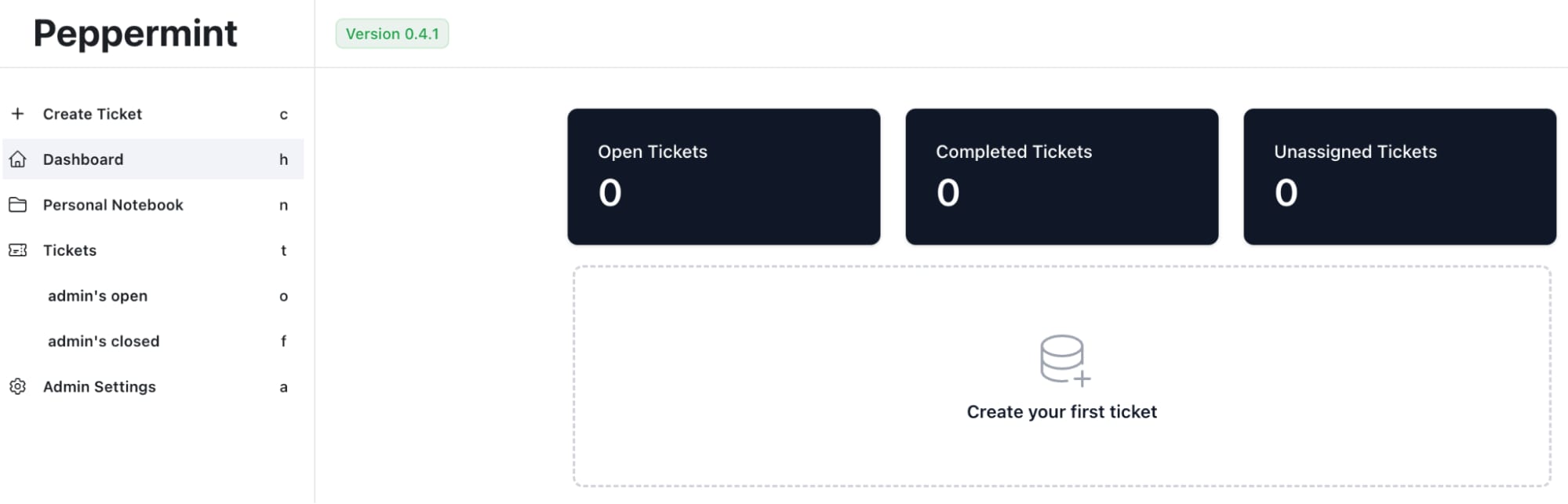The height and width of the screenshot is (504, 1568).
Task: Click the ticket stub icon beside Tickets
Action: click(x=17, y=250)
